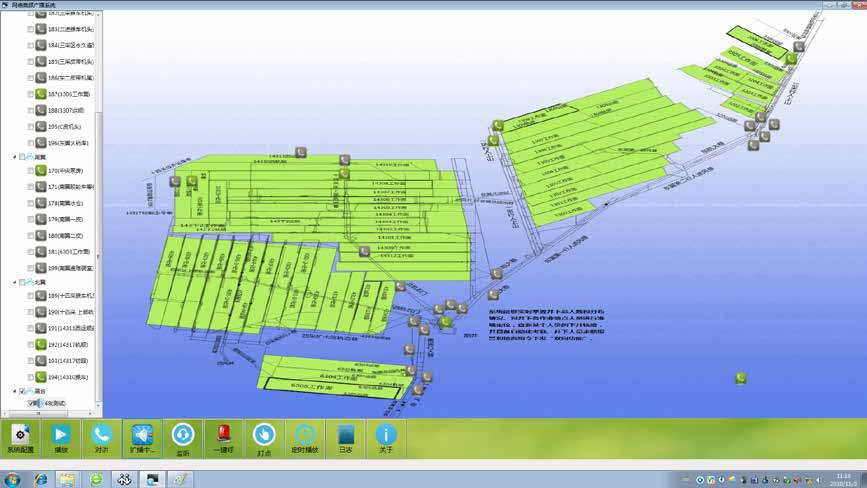Collapse the tree group containing device 68

[x=15, y=391]
